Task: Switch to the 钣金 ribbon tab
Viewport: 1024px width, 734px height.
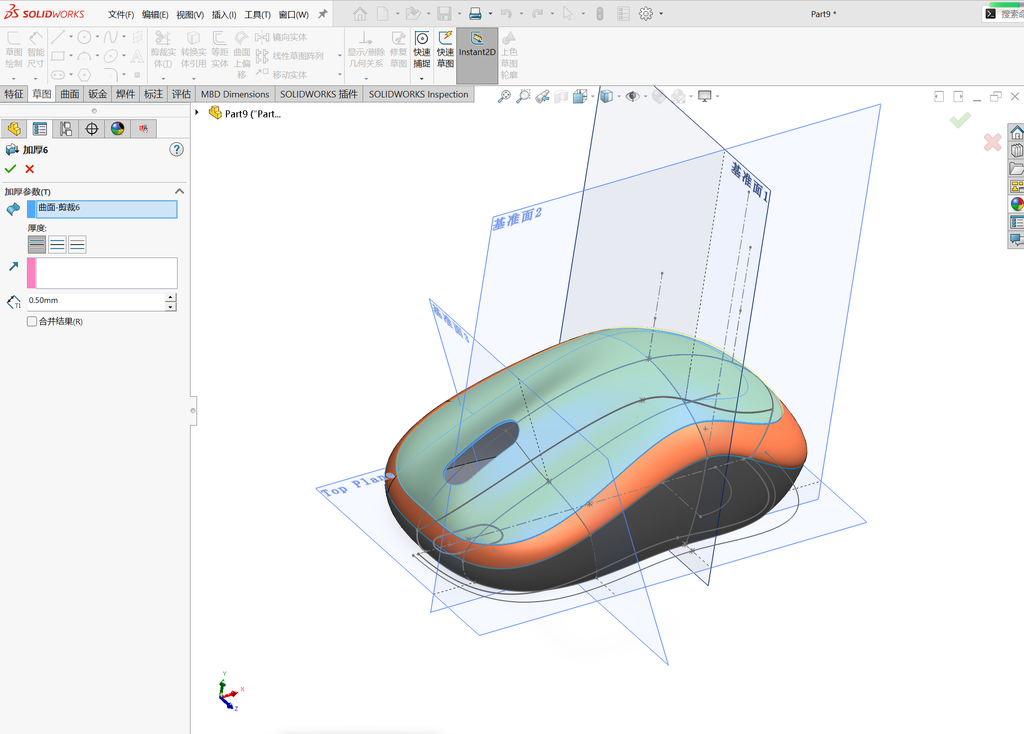Action: pos(97,94)
